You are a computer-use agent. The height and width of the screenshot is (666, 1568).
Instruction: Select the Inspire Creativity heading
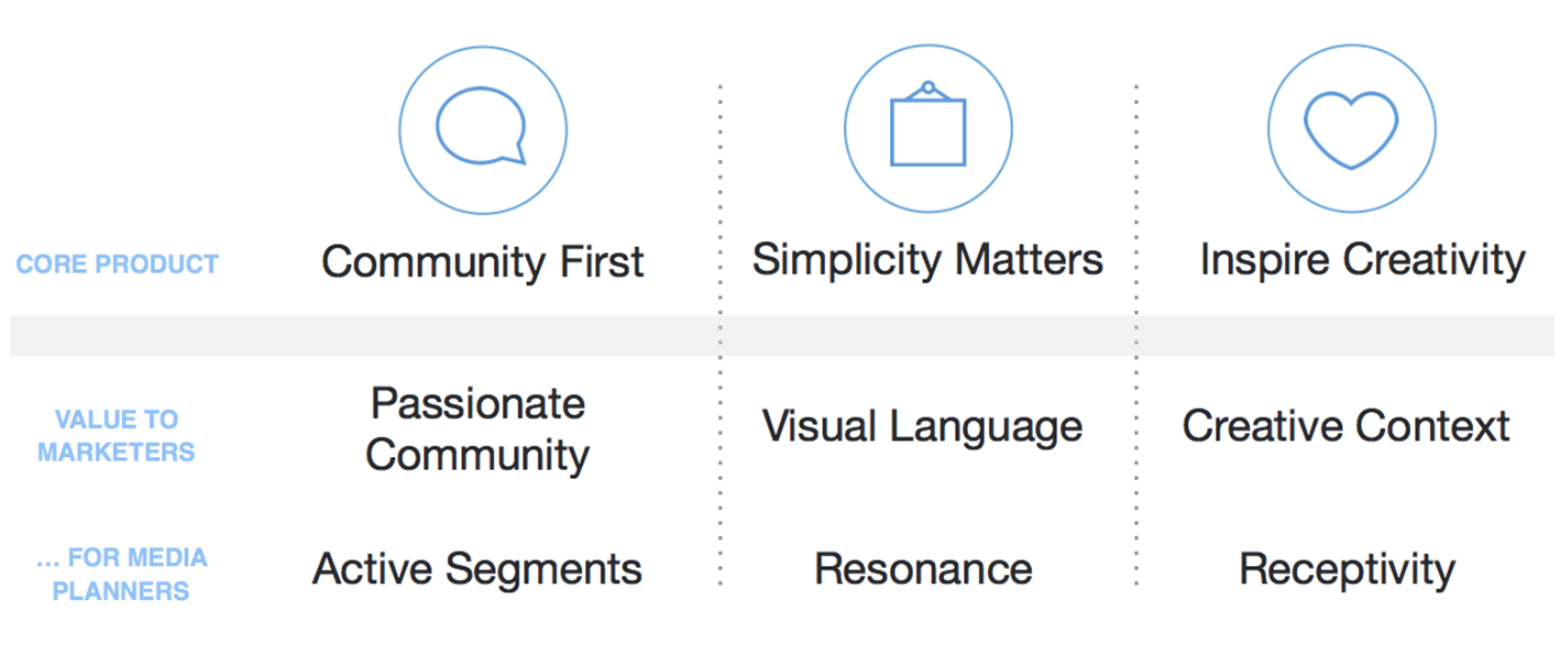(1362, 260)
